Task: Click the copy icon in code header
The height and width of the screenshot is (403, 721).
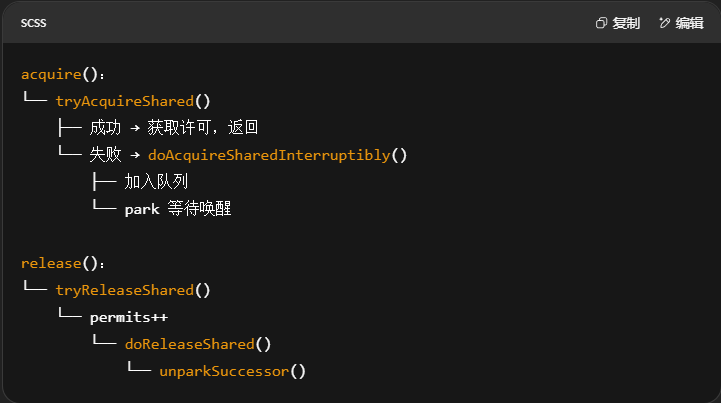Action: click(601, 23)
